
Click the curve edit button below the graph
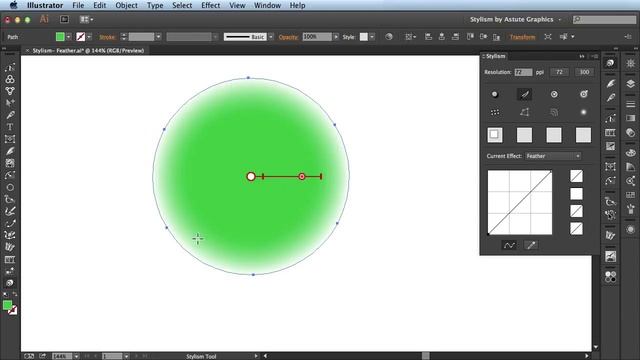(x=509, y=245)
